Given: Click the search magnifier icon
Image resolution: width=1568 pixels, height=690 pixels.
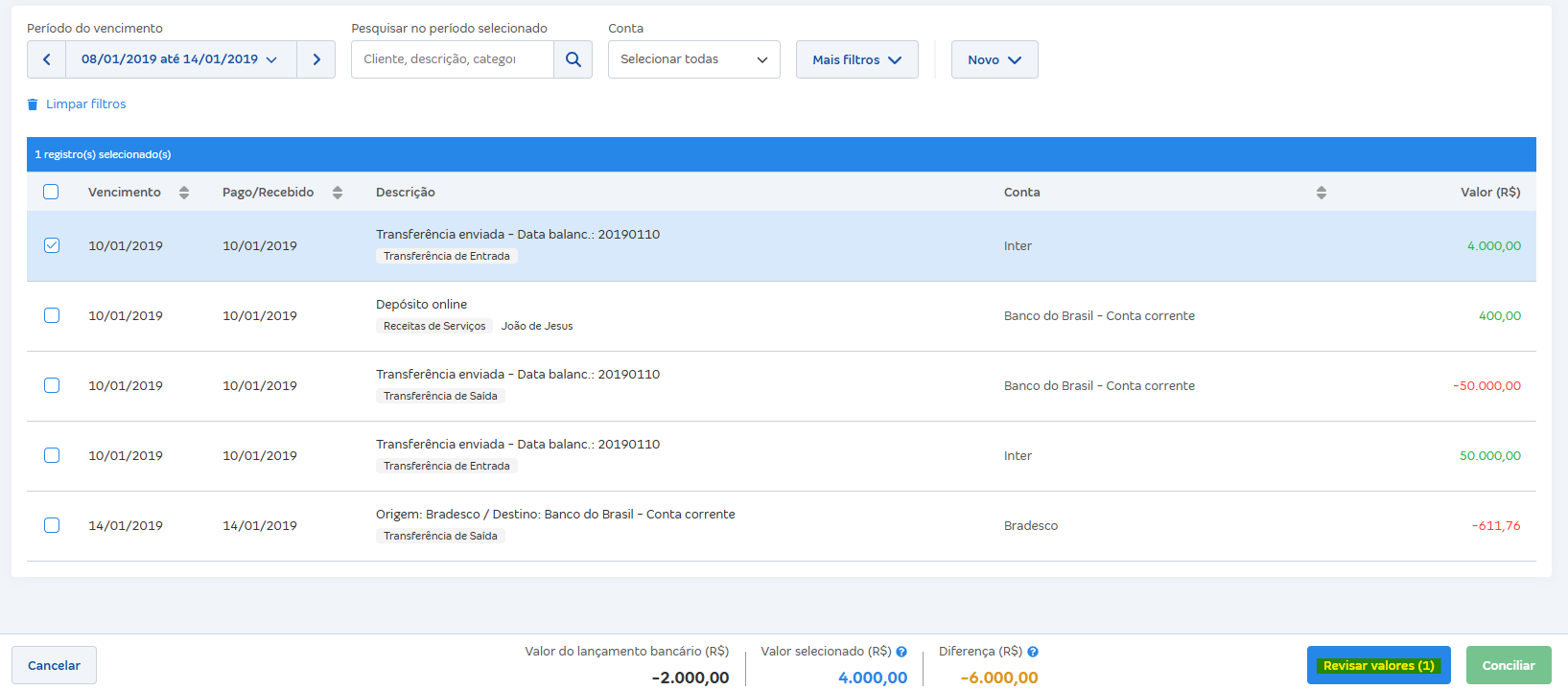Looking at the screenshot, I should click(x=573, y=59).
